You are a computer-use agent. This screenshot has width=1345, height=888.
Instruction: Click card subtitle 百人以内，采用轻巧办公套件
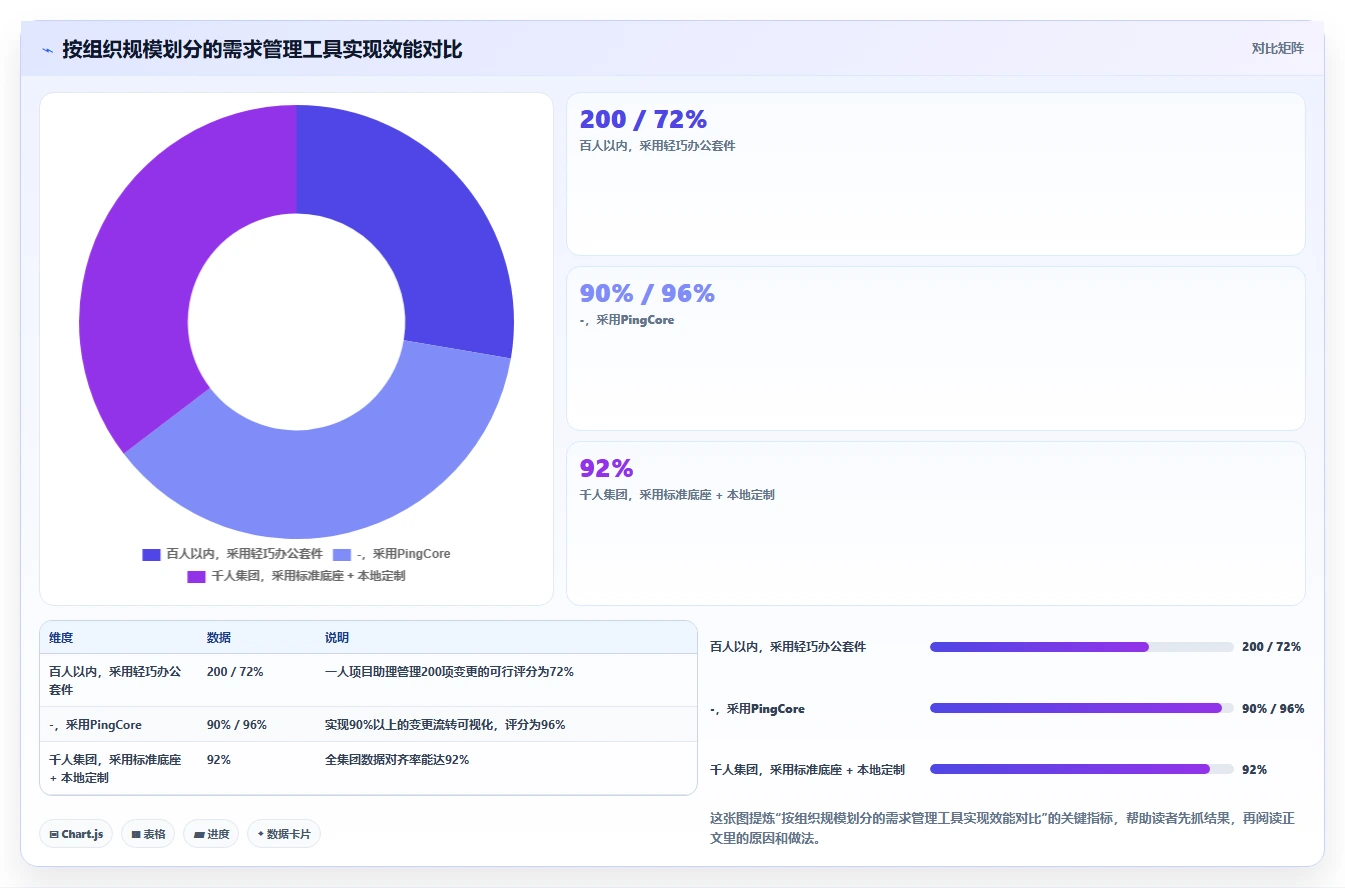point(658,146)
